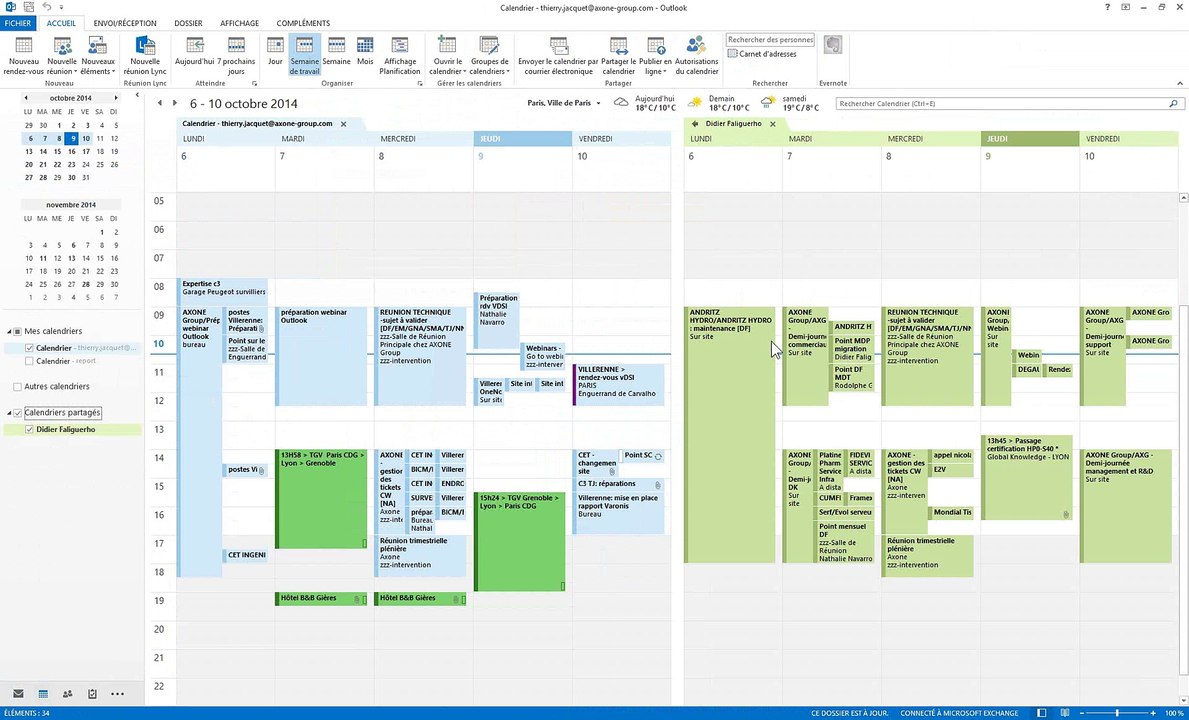Click Ouvrir le calendrier icon

pos(447,45)
